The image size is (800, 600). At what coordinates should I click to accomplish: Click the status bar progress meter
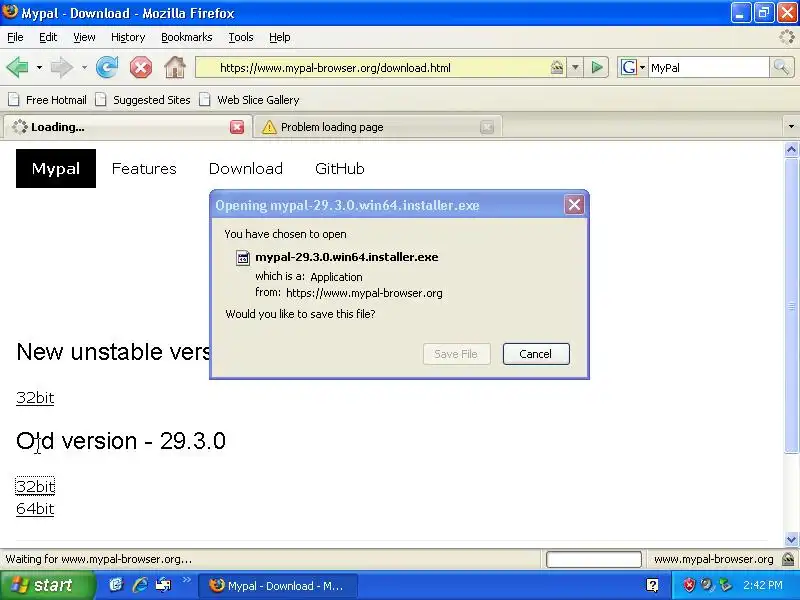[x=593, y=559]
